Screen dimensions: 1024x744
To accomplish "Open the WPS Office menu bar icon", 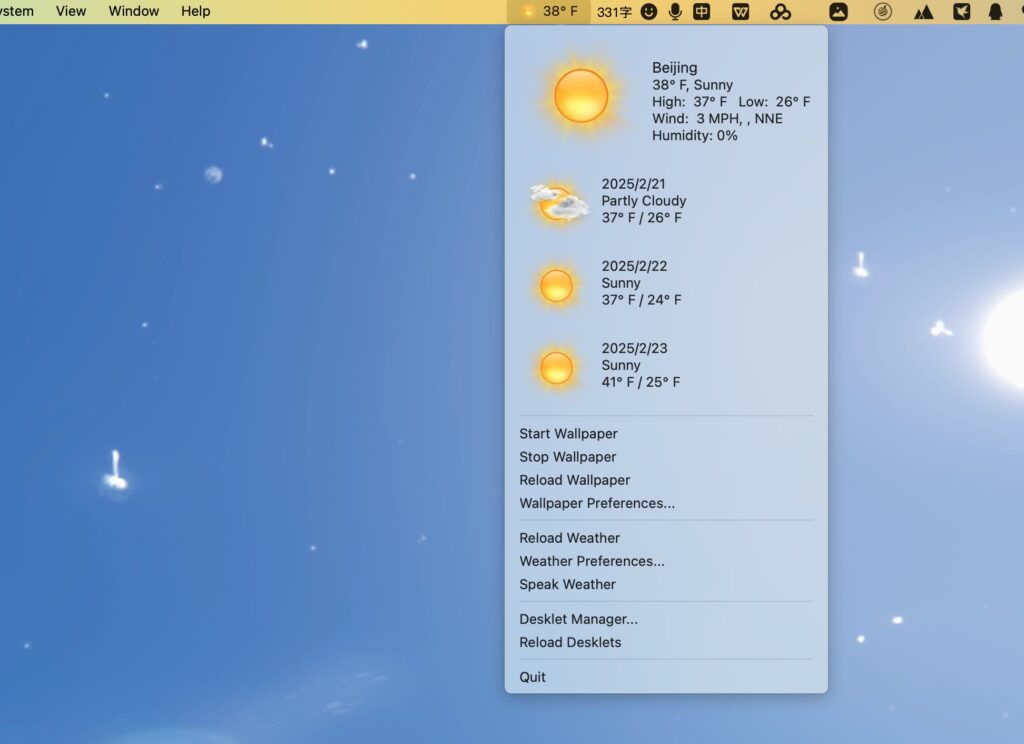I will [741, 11].
